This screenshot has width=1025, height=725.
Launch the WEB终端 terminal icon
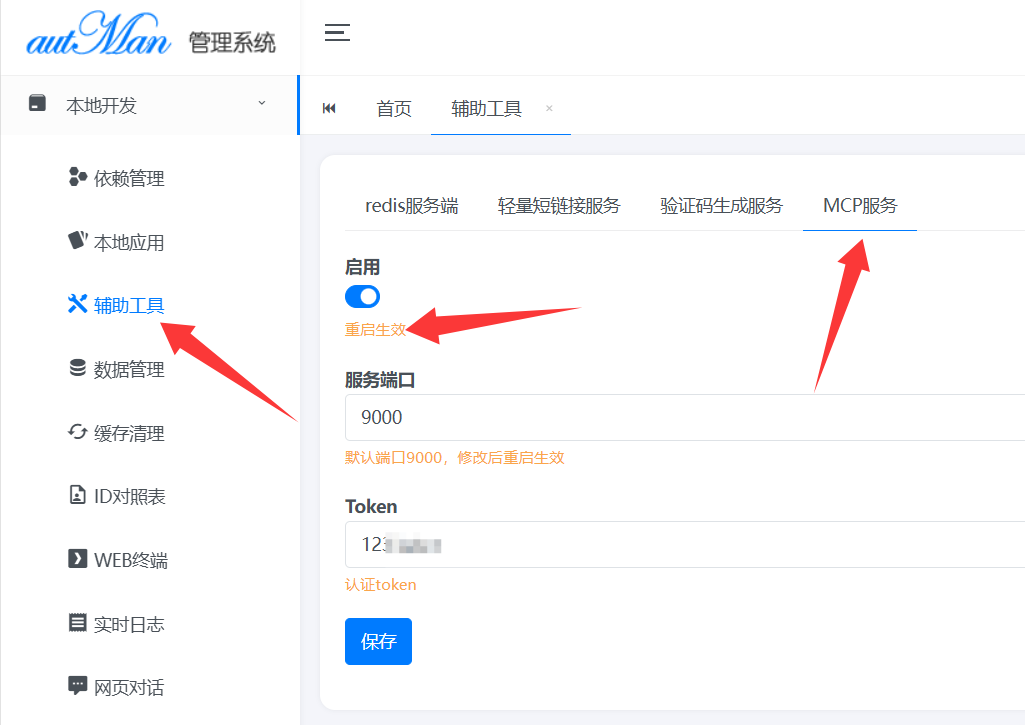pos(77,559)
